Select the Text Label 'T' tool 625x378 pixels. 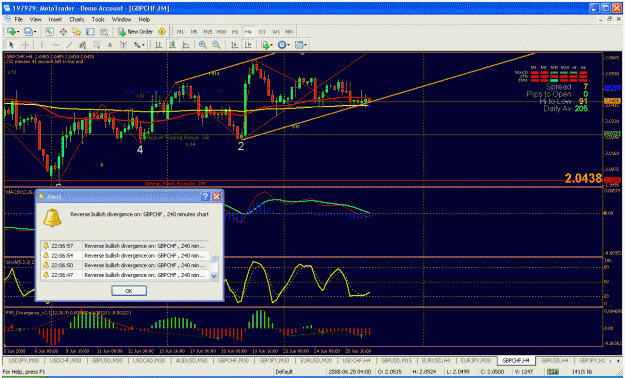tap(123, 45)
